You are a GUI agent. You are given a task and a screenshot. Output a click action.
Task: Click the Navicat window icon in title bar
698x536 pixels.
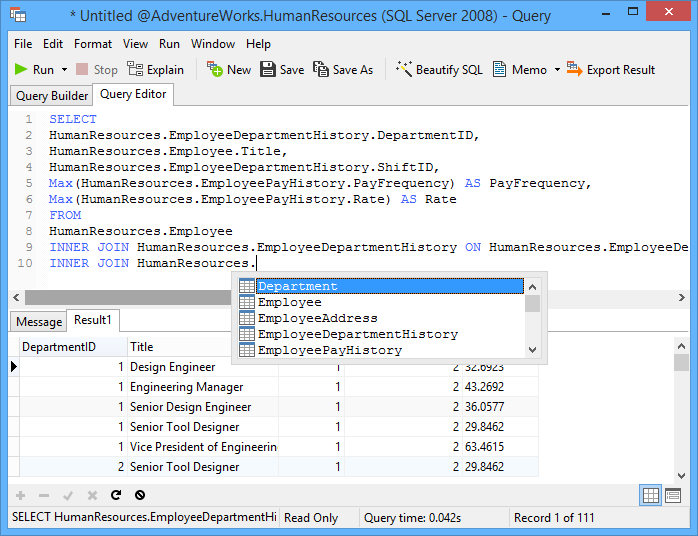pyautogui.click(x=18, y=16)
